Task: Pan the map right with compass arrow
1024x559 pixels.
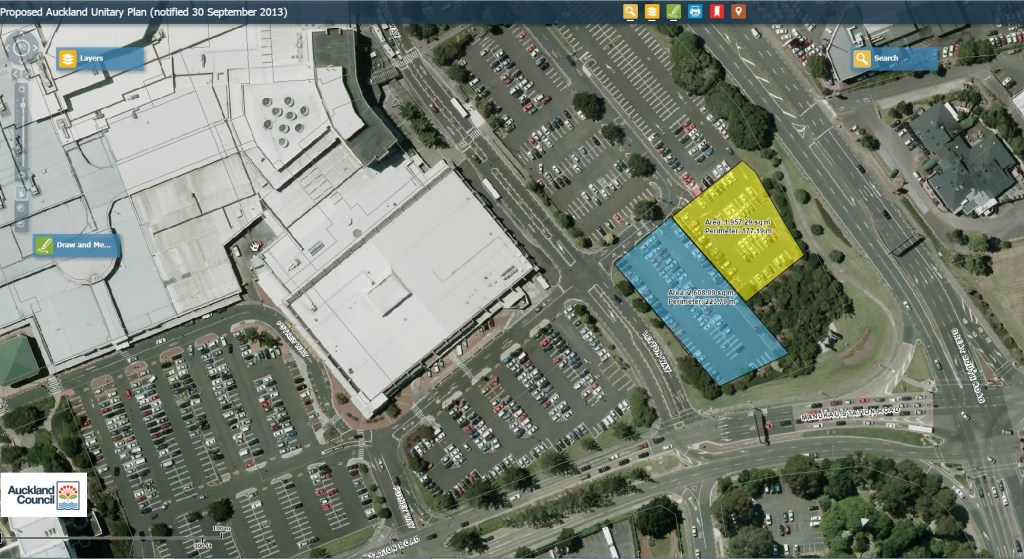Action: (x=35, y=48)
